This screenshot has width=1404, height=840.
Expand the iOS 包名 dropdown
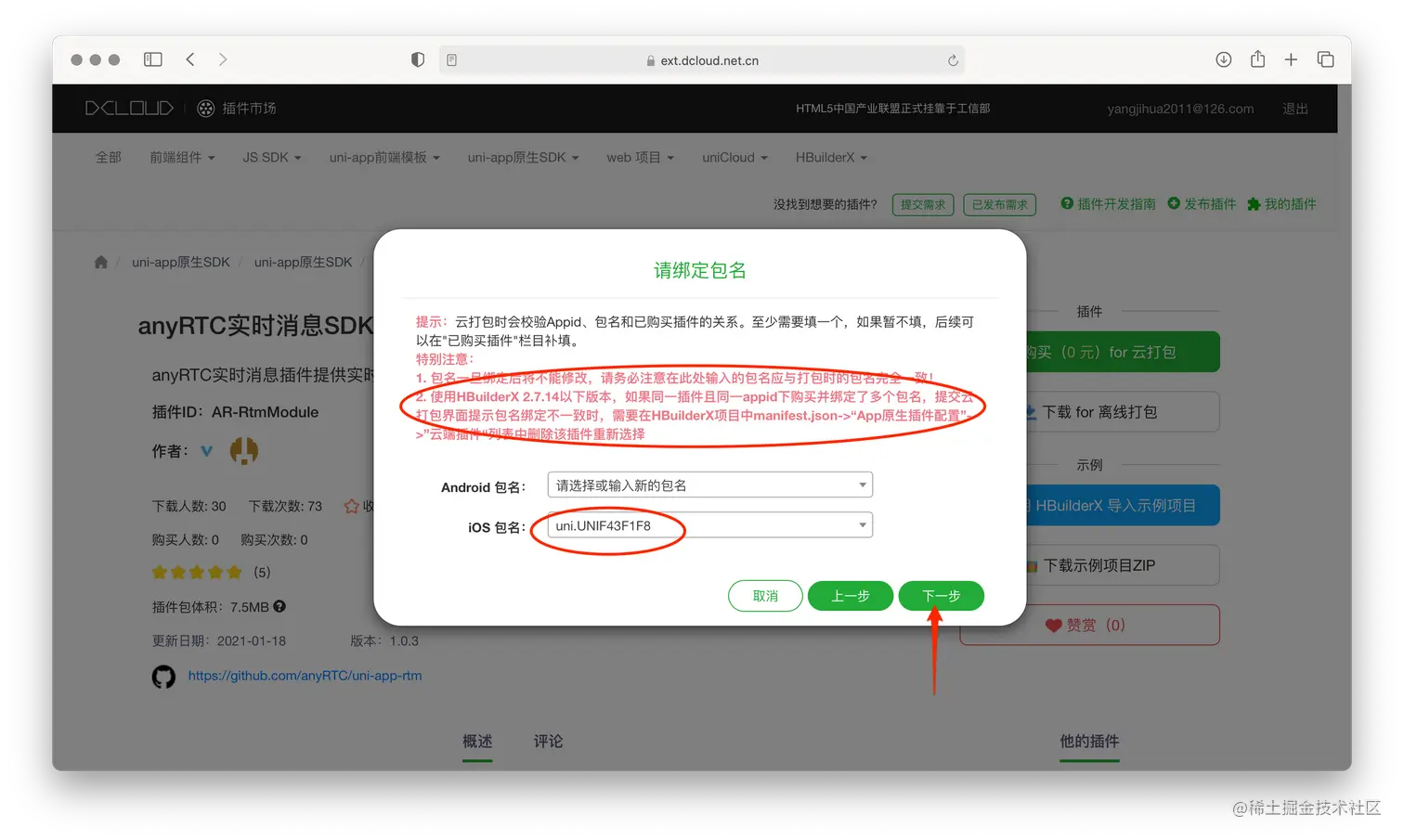(862, 524)
